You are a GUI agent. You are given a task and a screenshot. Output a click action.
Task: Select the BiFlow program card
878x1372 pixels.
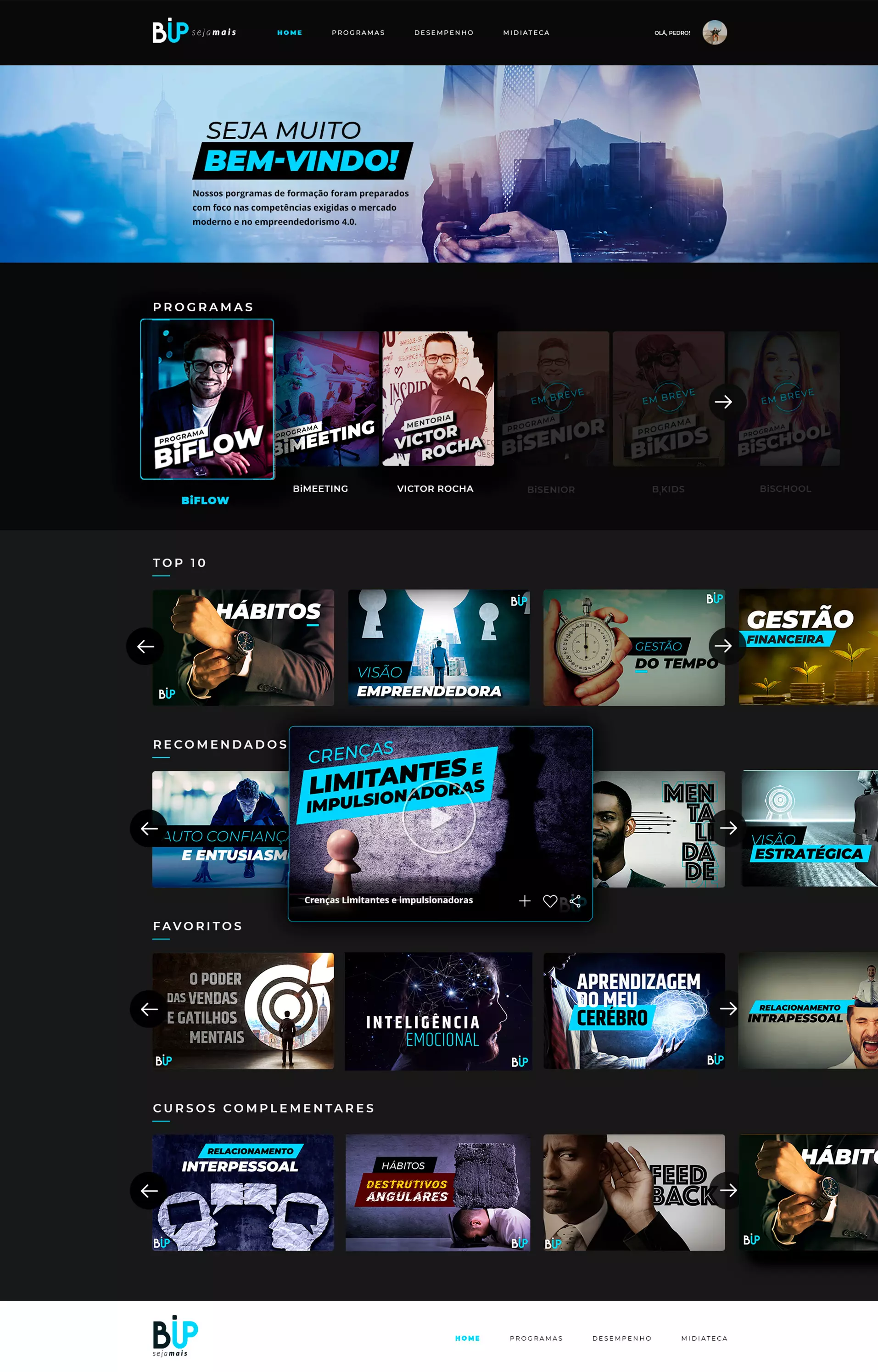click(x=207, y=399)
